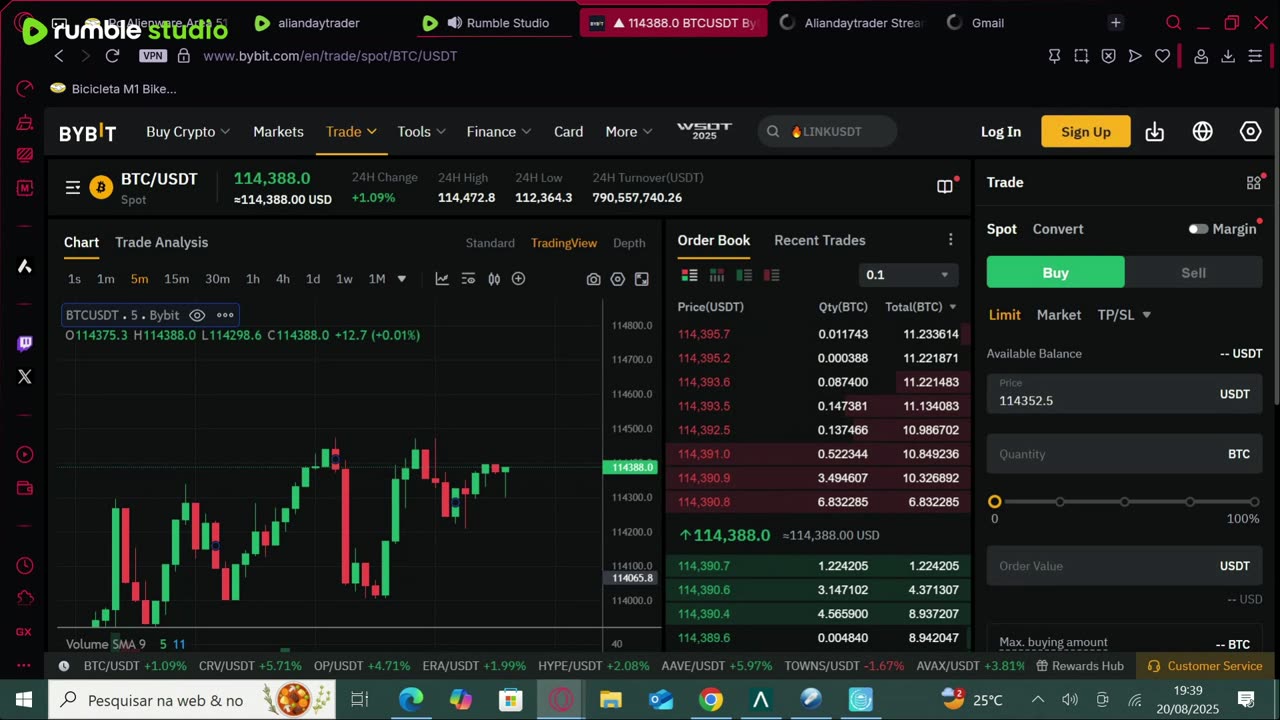The image size is (1280, 720).
Task: Click the Price input field
Action: [x=1124, y=394]
